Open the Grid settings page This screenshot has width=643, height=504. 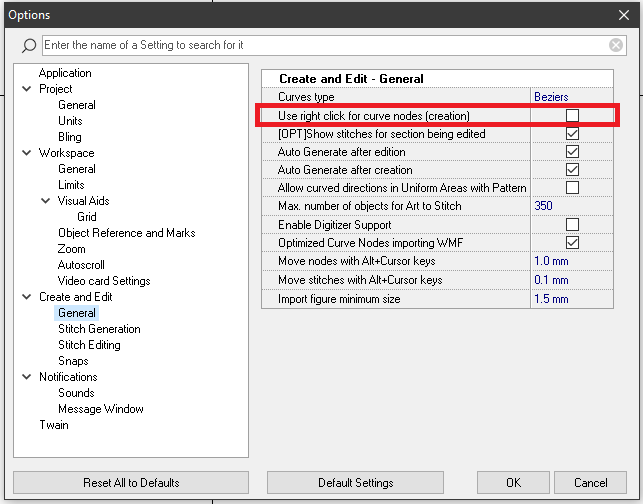point(87,217)
